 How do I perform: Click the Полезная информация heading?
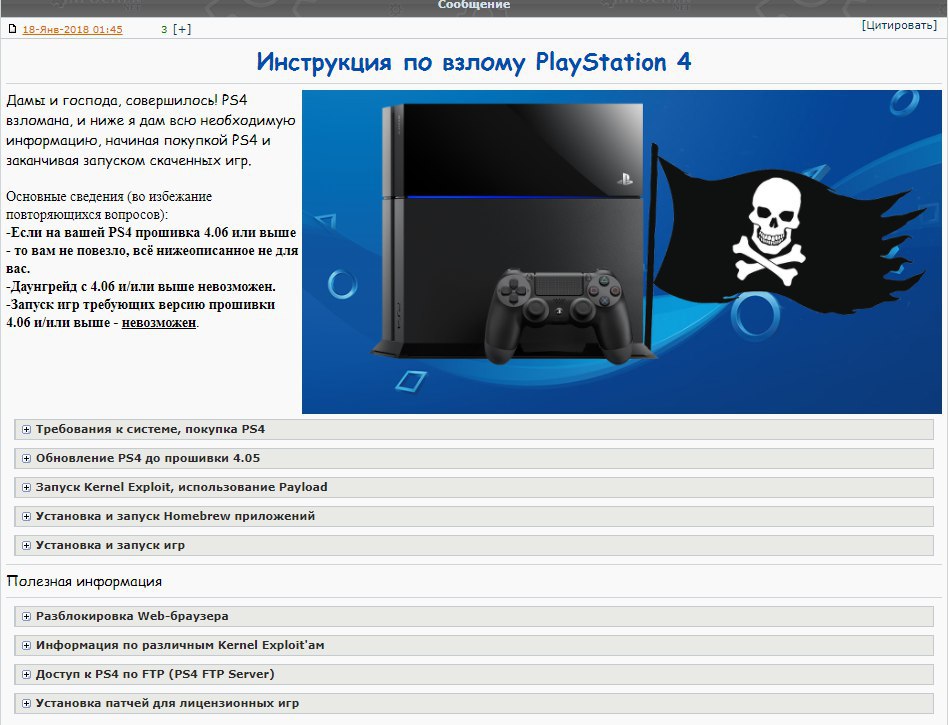pyautogui.click(x=84, y=582)
